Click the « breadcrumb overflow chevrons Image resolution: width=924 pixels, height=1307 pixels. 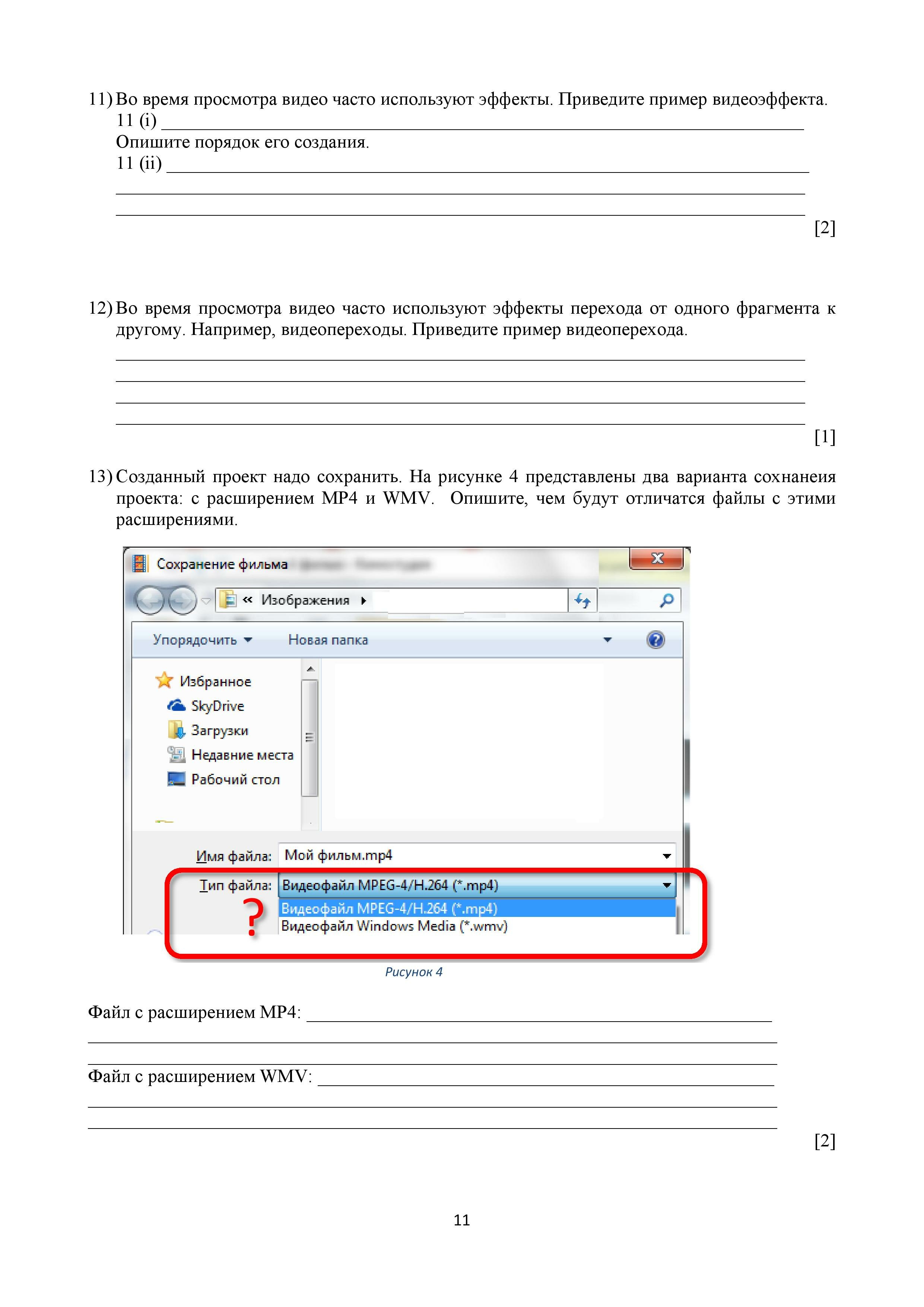click(x=248, y=599)
